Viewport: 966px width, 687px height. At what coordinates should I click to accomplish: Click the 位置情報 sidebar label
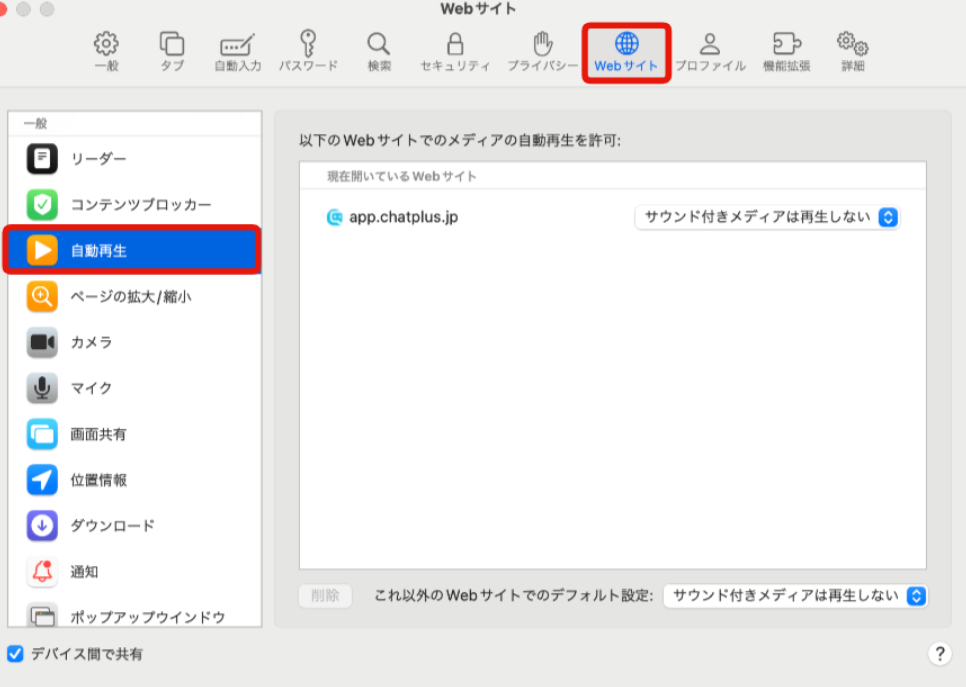coord(99,480)
